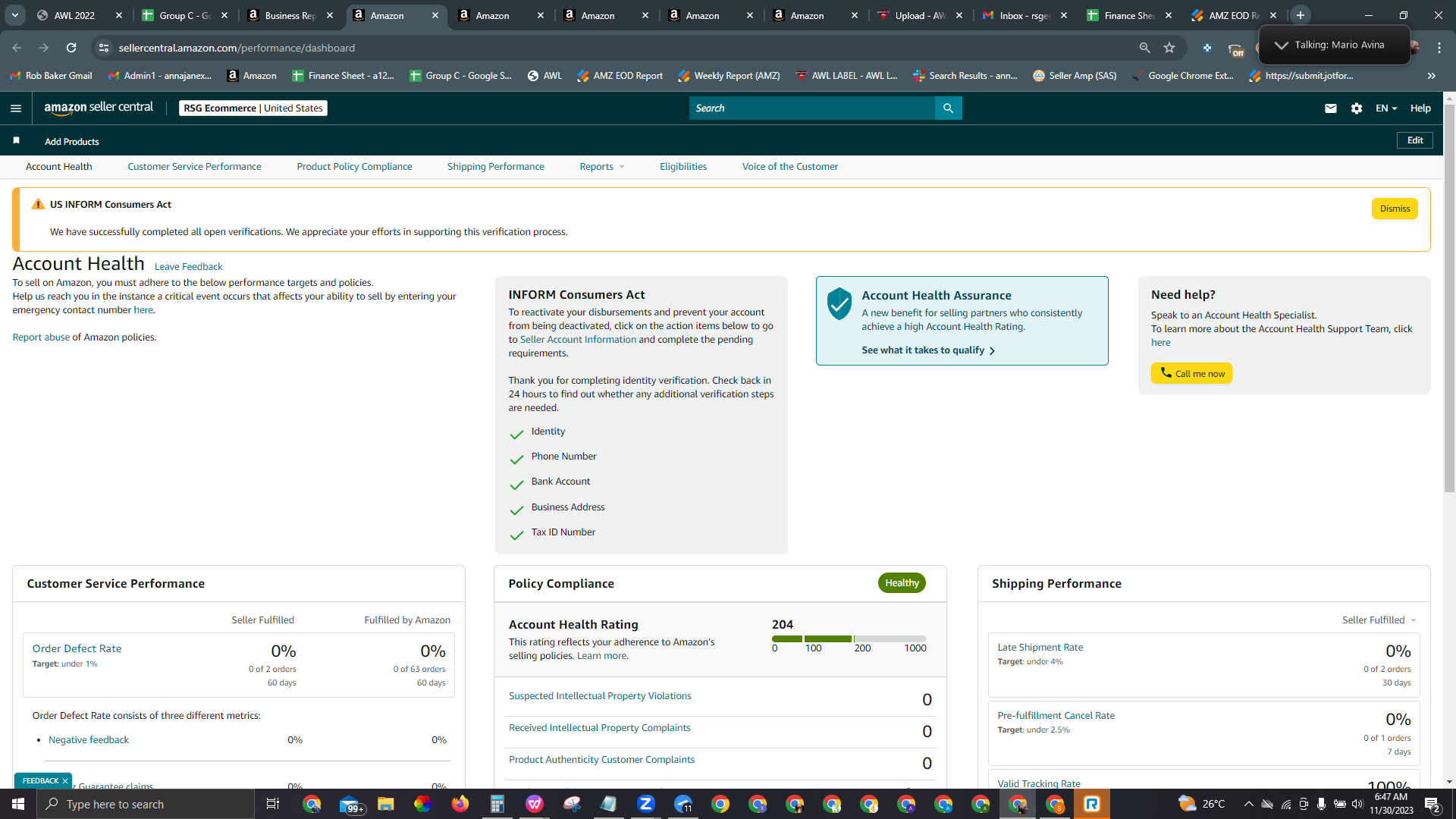This screenshot has width=1456, height=819.
Task: Follow the See what it takes to qualify link
Action: tap(928, 350)
